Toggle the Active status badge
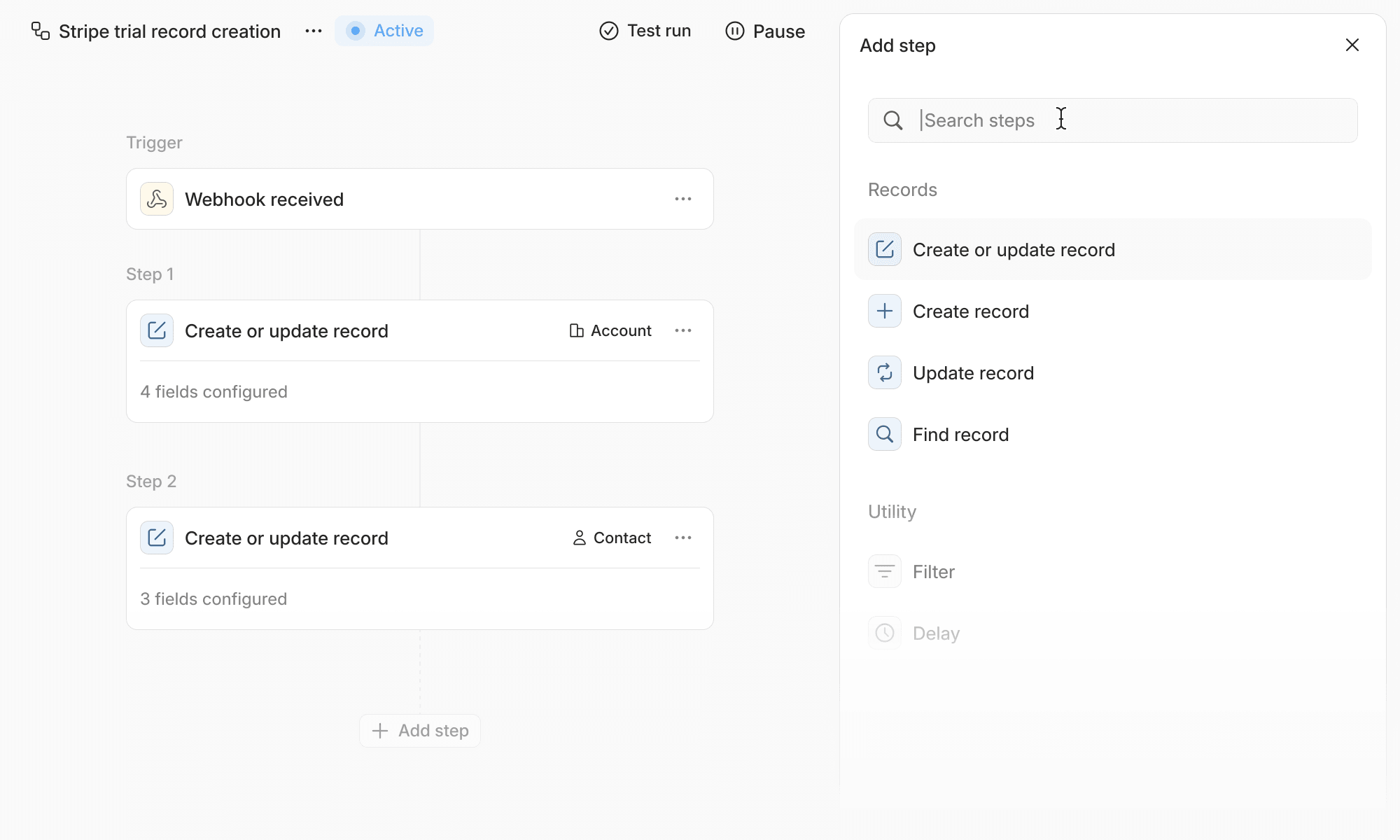Viewport: 1400px width, 840px height. point(384,31)
